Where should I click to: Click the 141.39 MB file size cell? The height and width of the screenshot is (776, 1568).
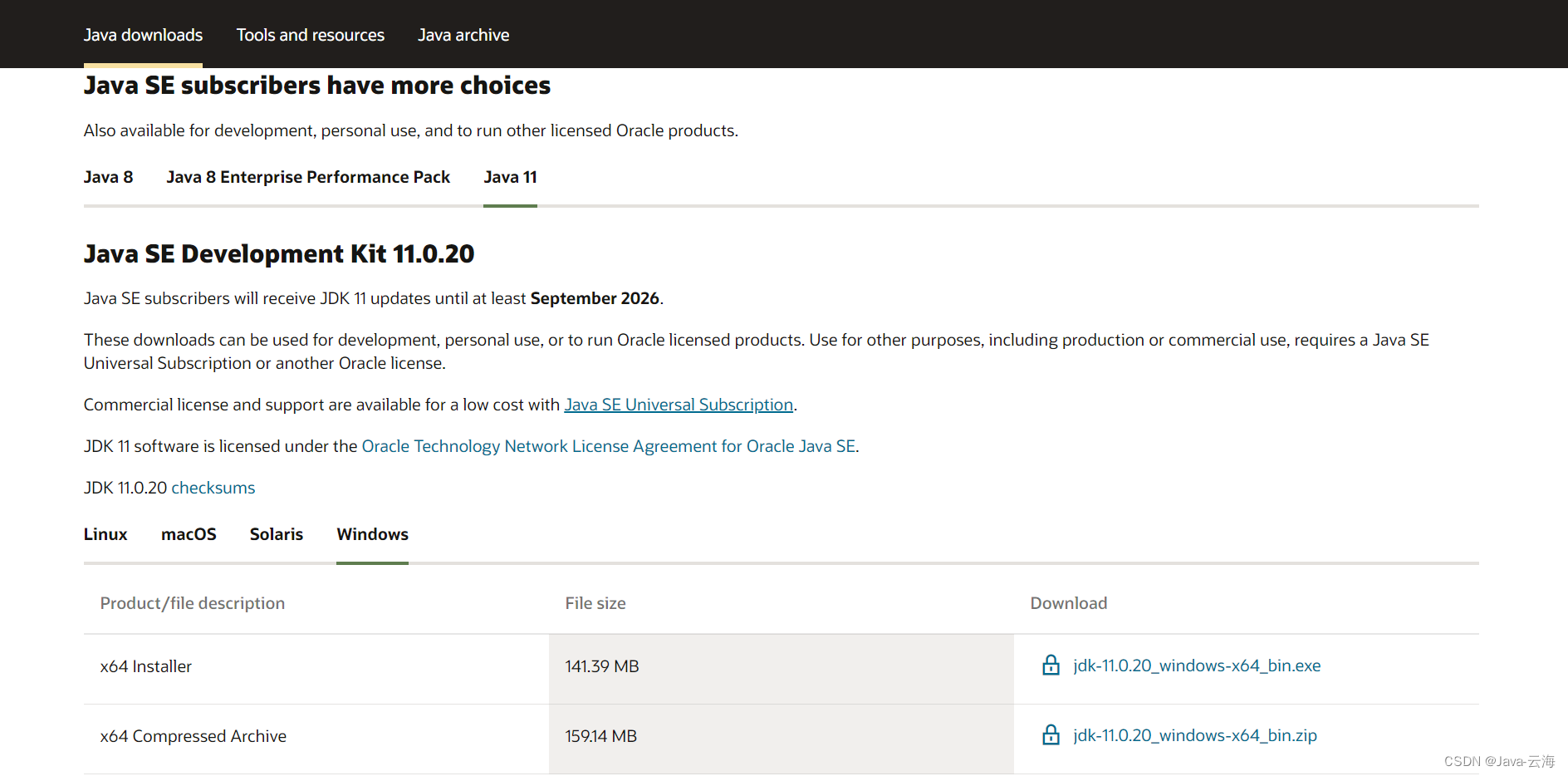tap(602, 666)
